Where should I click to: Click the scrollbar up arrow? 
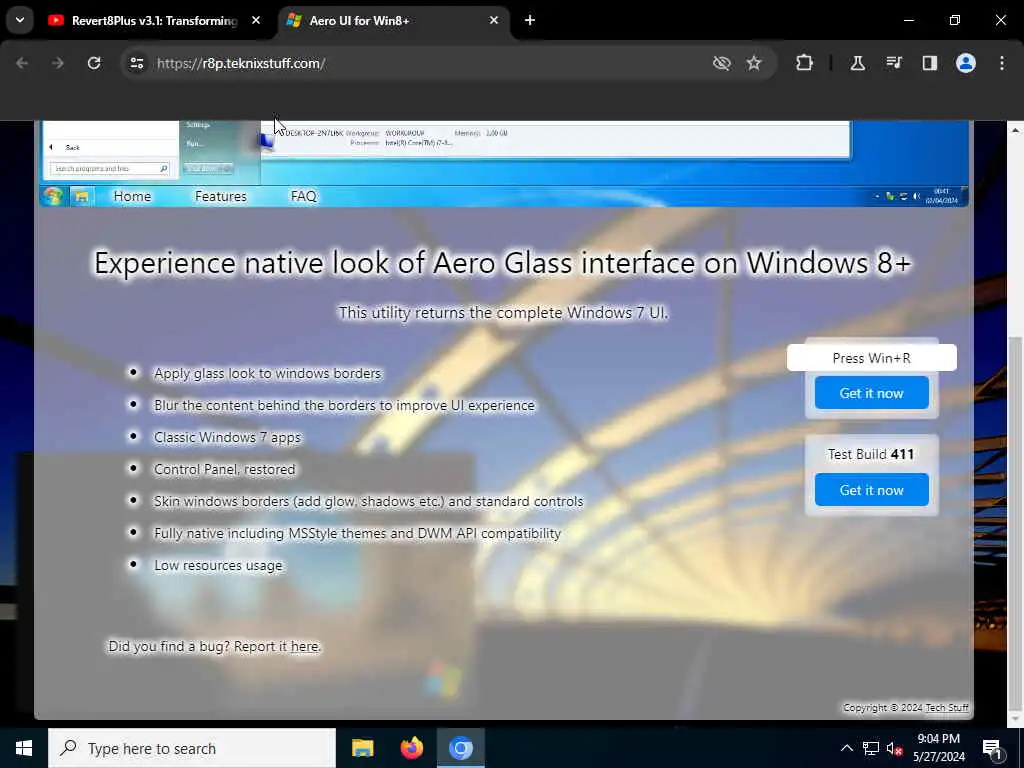1015,131
